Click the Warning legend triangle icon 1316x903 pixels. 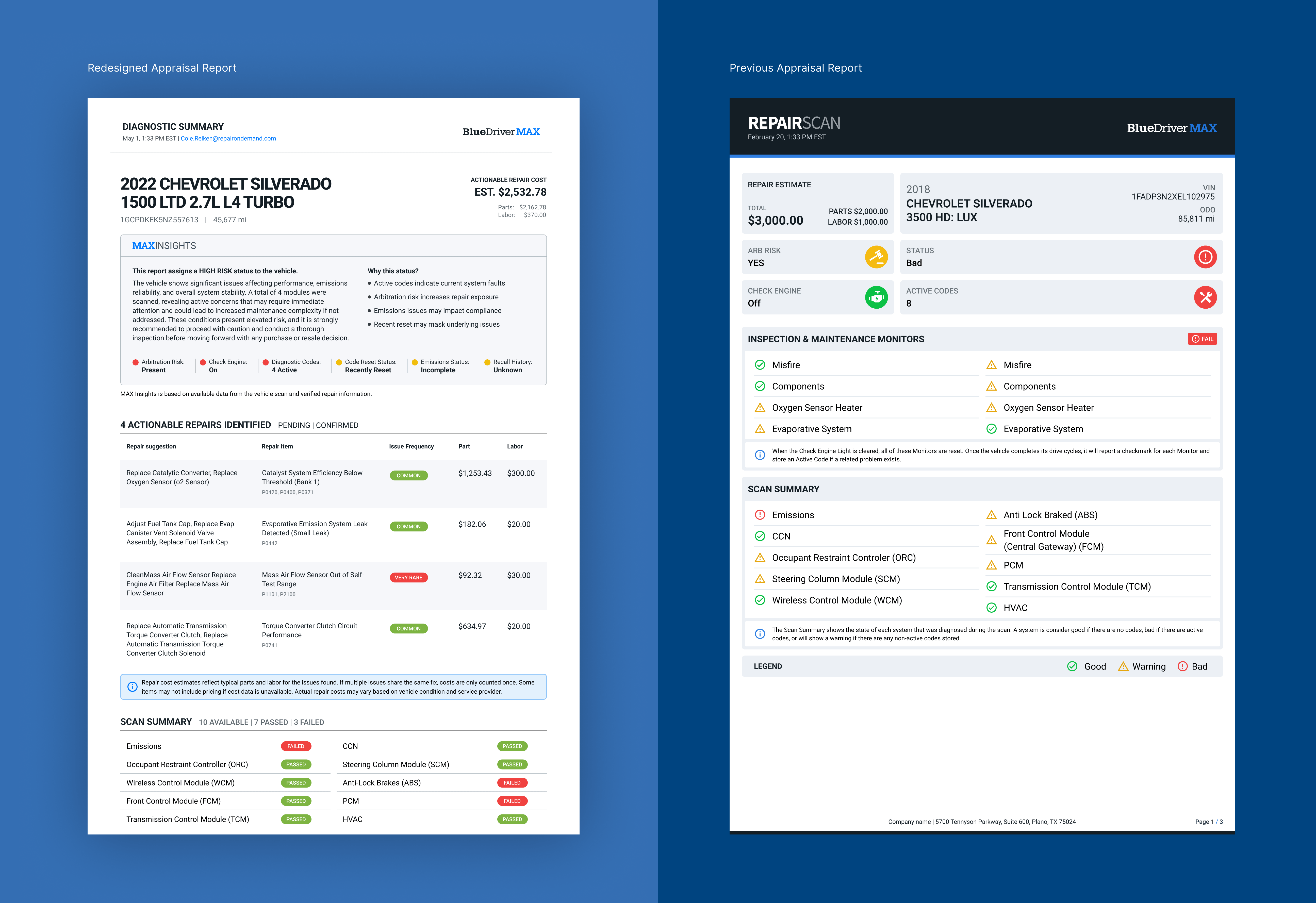click(1123, 666)
